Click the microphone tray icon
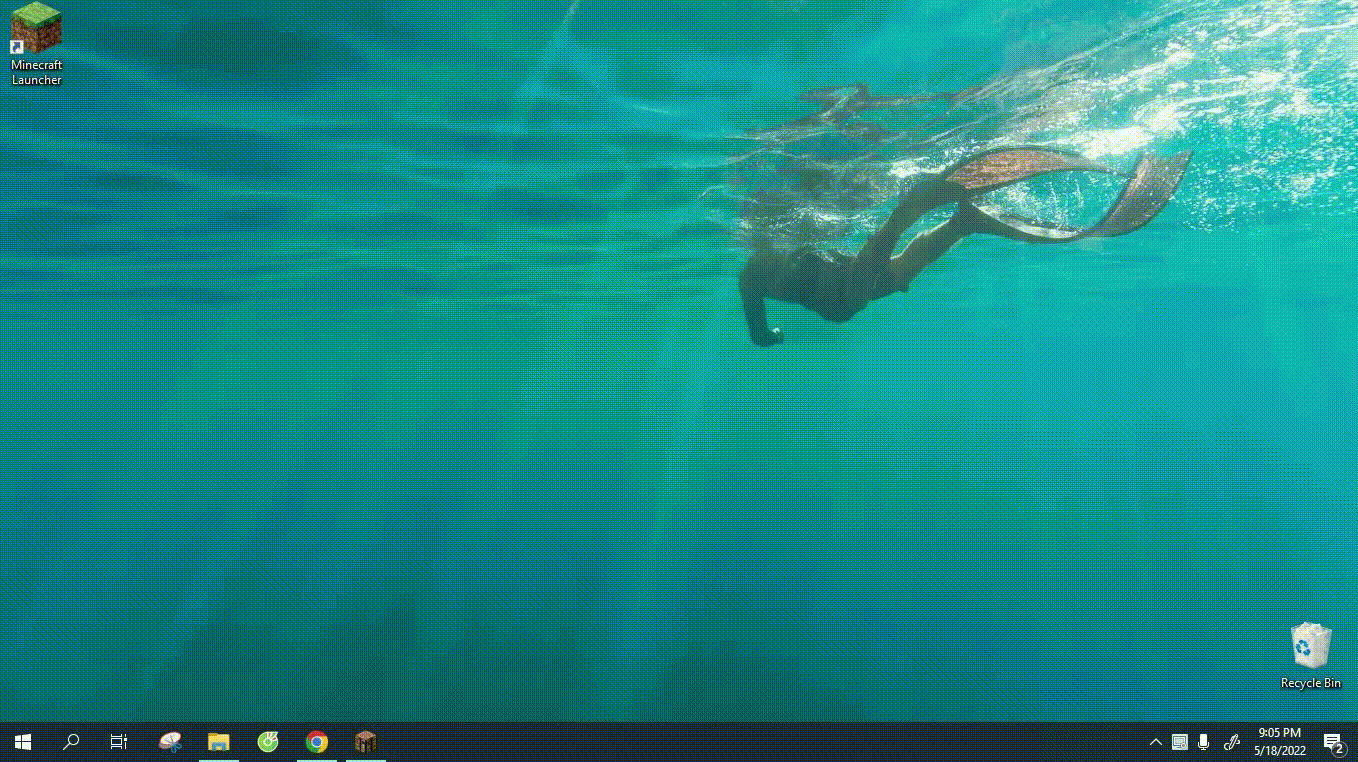 1204,742
